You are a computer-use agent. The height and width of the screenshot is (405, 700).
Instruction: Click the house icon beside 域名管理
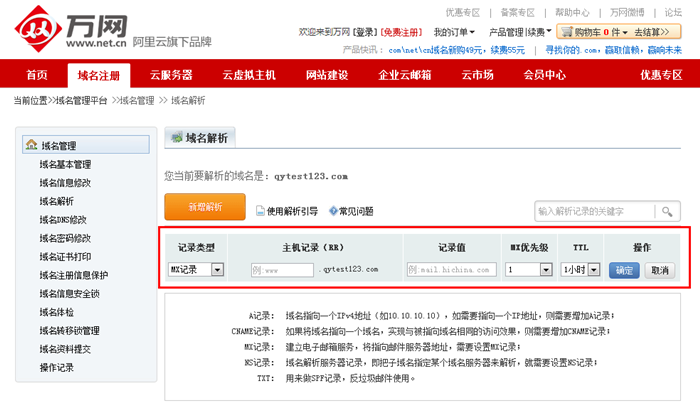click(x=31, y=145)
